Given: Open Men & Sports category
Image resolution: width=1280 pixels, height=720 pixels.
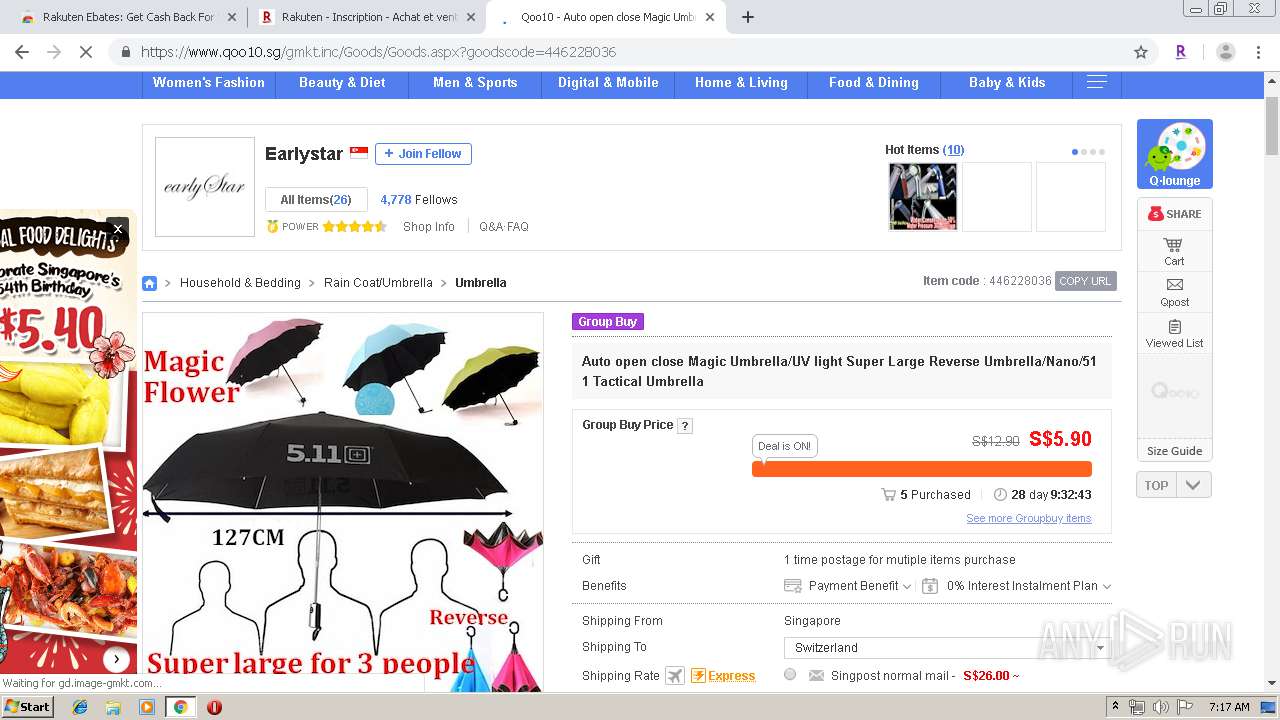Looking at the screenshot, I should [x=475, y=83].
